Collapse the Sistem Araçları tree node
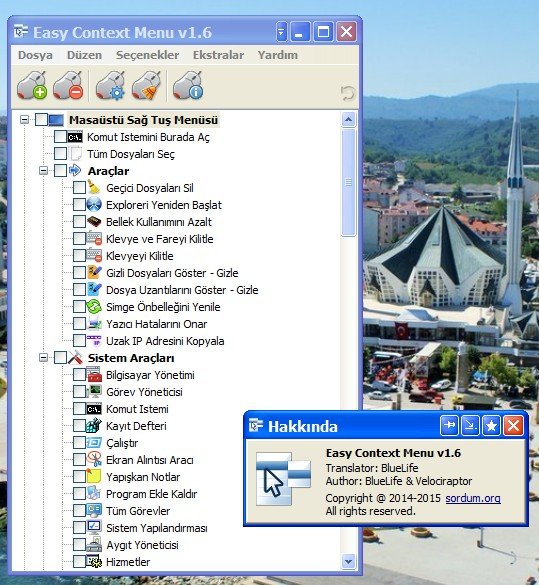539x585 pixels. point(43,358)
